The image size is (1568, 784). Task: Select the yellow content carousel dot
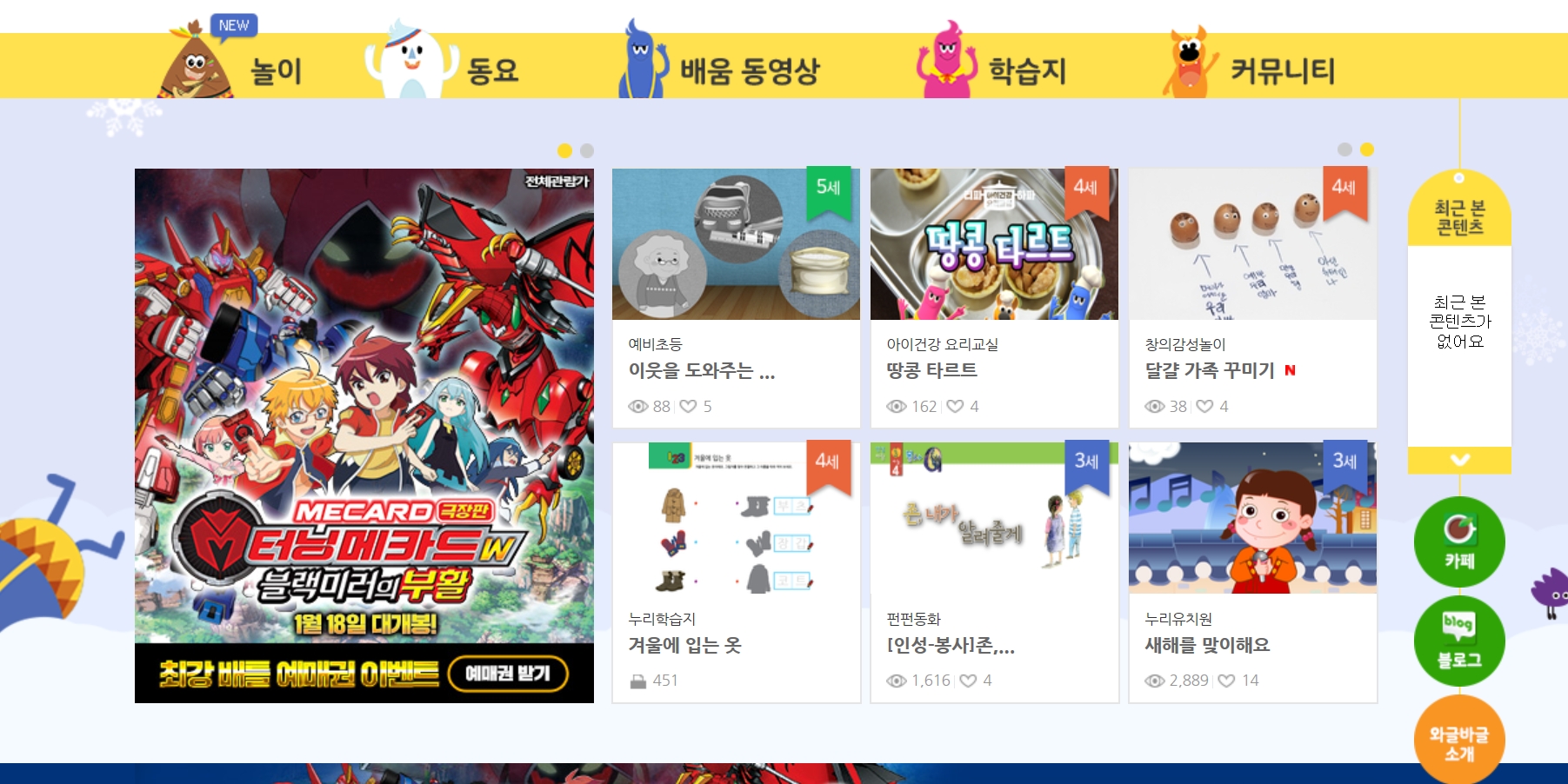click(1367, 149)
